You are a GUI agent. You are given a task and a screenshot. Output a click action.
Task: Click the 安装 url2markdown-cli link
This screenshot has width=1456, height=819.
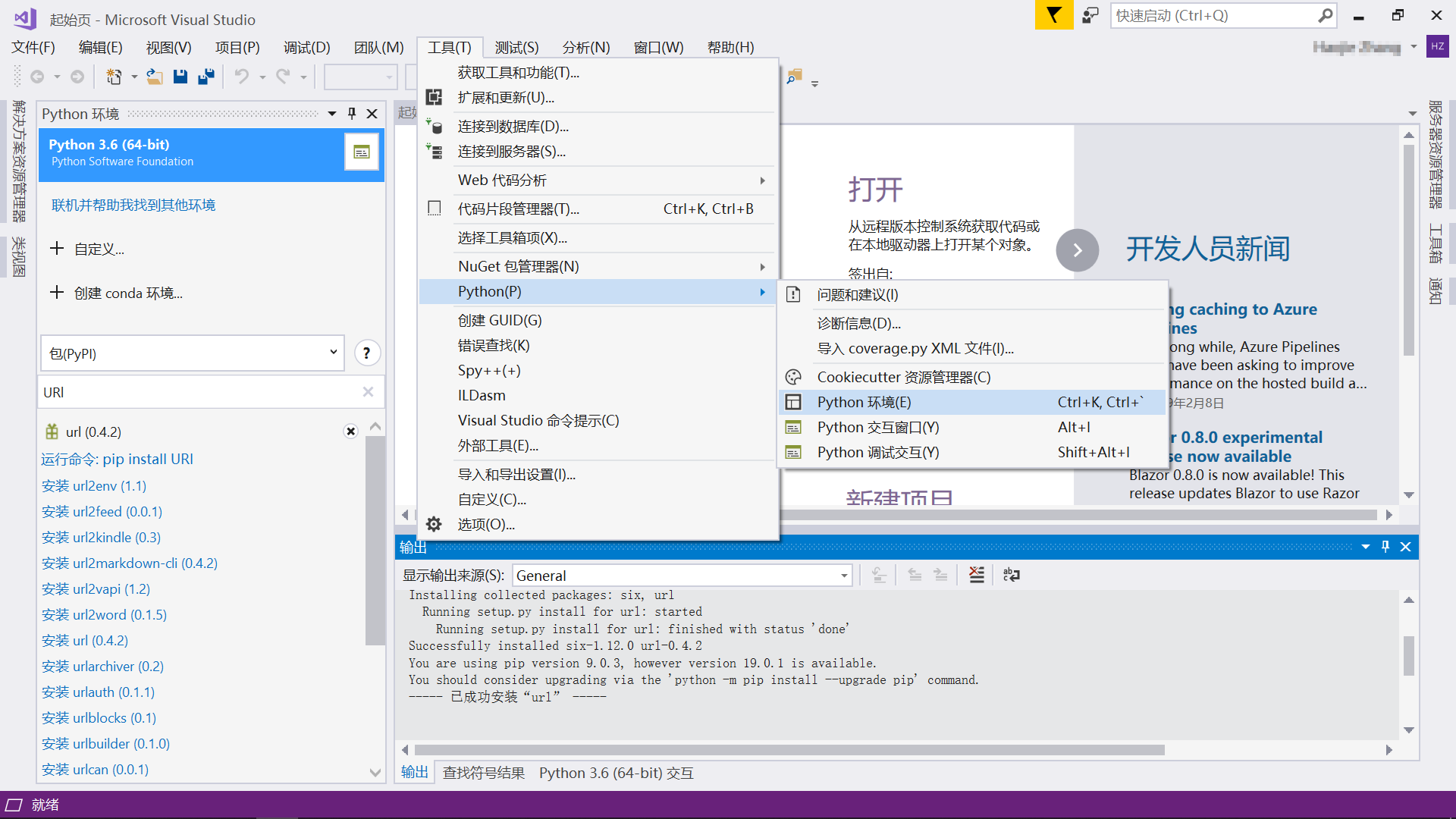coord(130,563)
